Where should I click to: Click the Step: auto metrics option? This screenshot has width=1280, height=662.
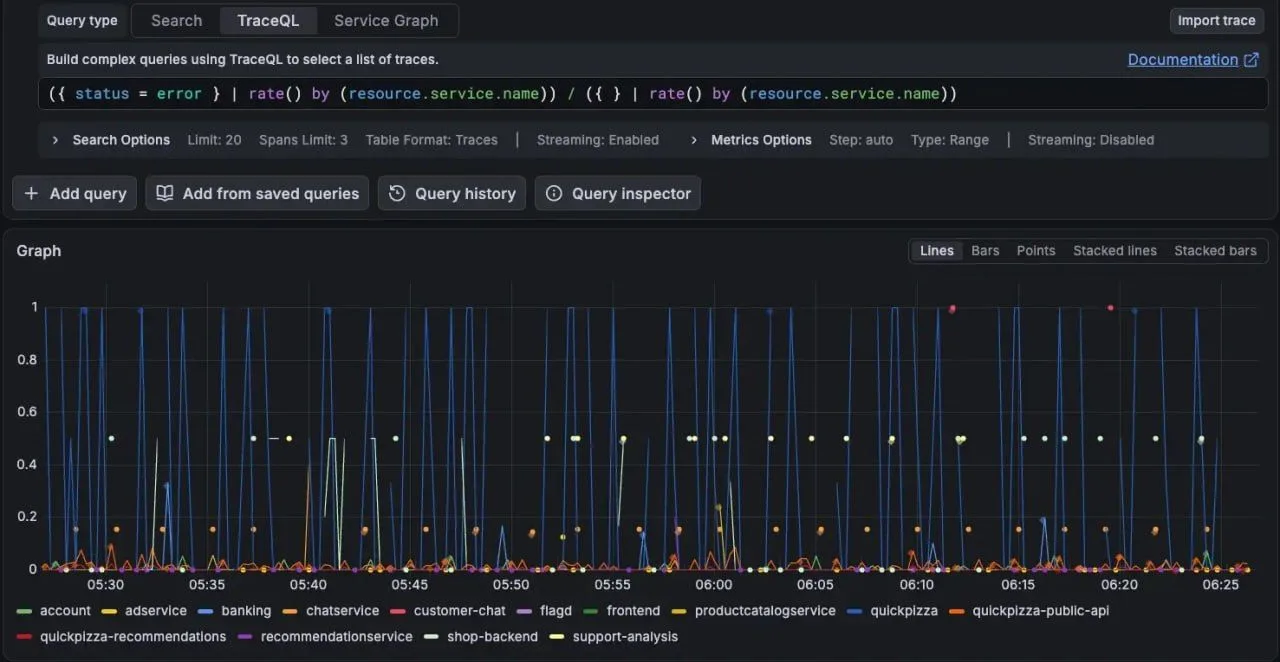pos(861,140)
